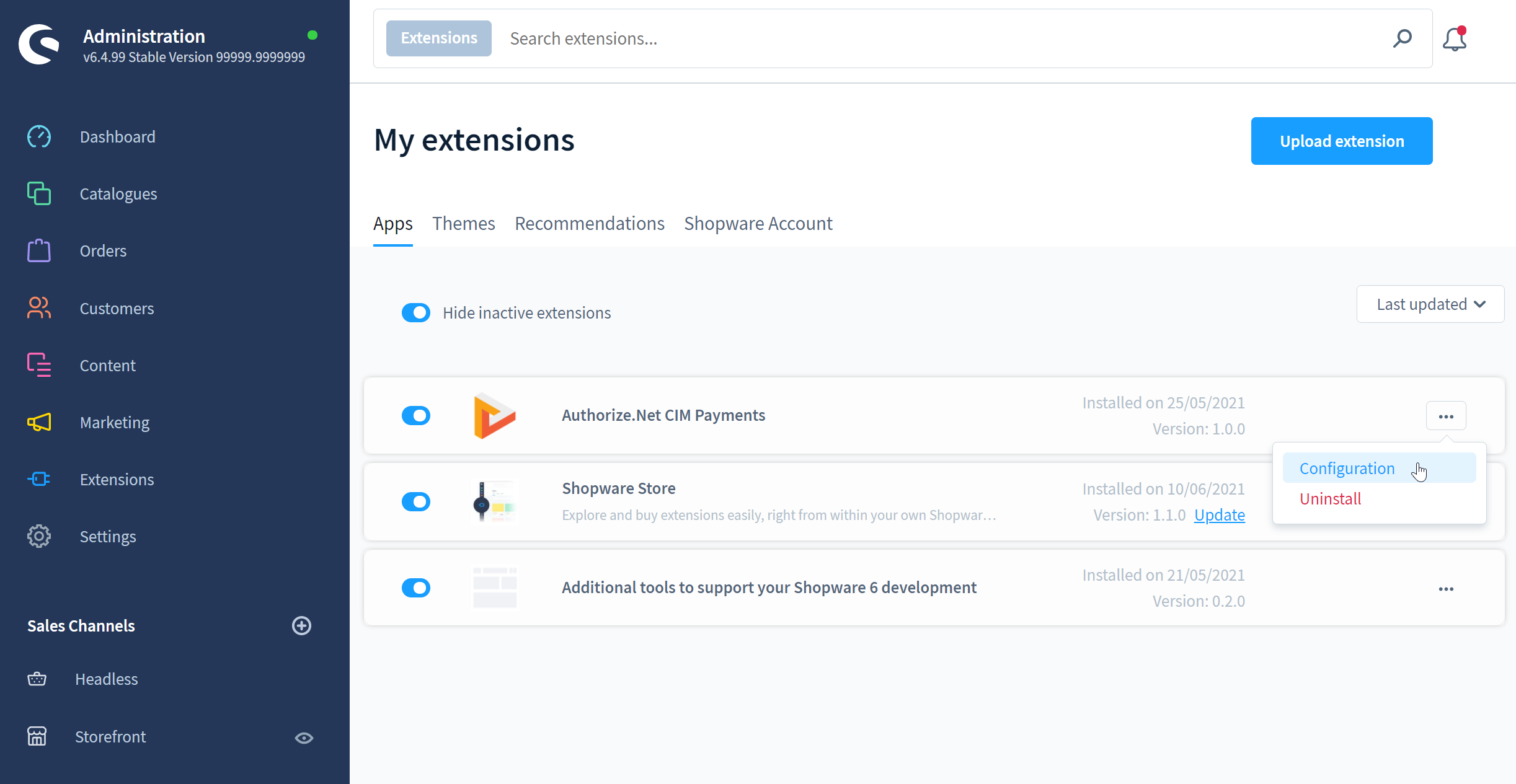1516x784 pixels.
Task: Click the development tools placeholder image
Action: coord(495,588)
